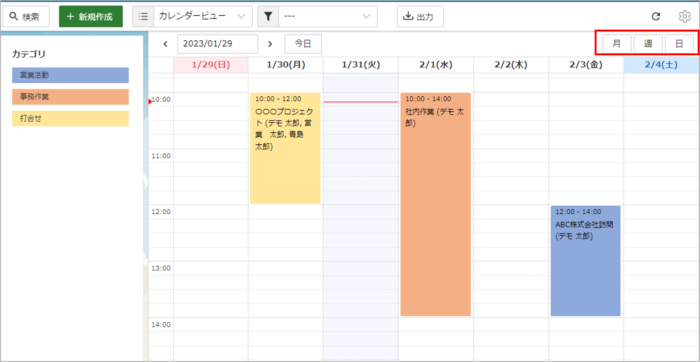Viewport: 700px width, 362px height.
Task: Create a new record with 新規作成
Action: point(91,17)
